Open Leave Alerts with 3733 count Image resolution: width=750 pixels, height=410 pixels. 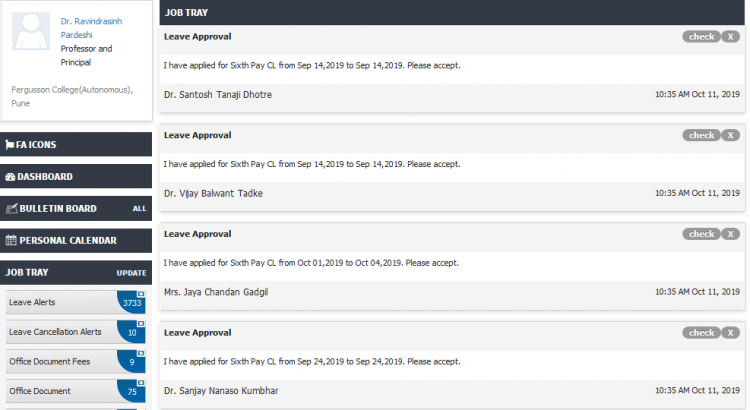click(76, 302)
